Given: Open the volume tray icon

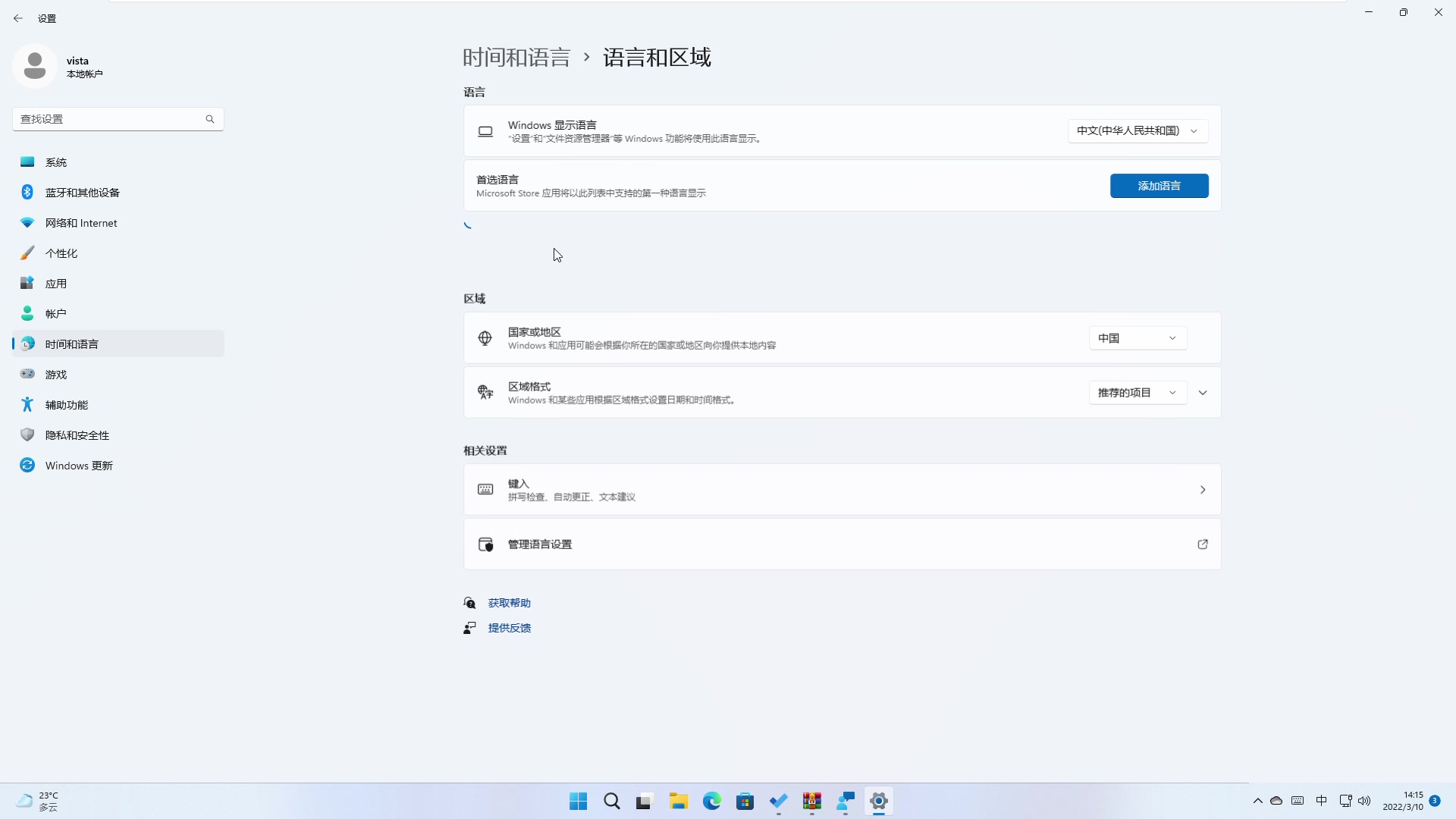Looking at the screenshot, I should (x=1364, y=801).
